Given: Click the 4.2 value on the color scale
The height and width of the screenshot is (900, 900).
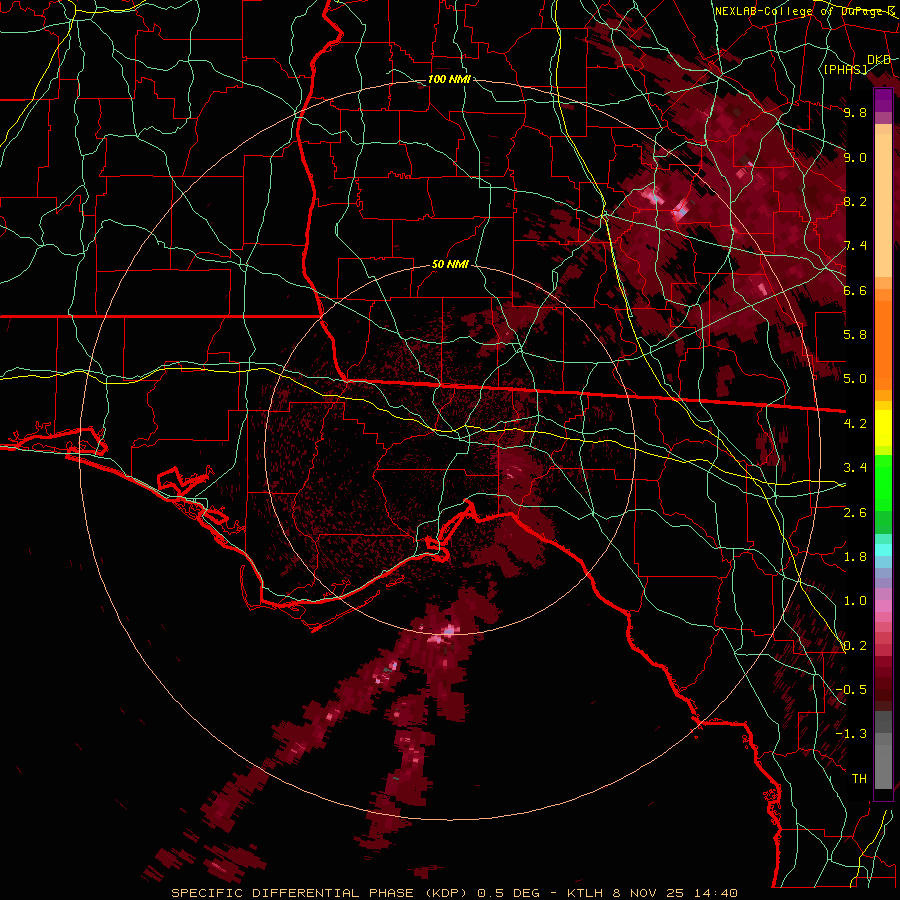Looking at the screenshot, I should coord(855,424).
